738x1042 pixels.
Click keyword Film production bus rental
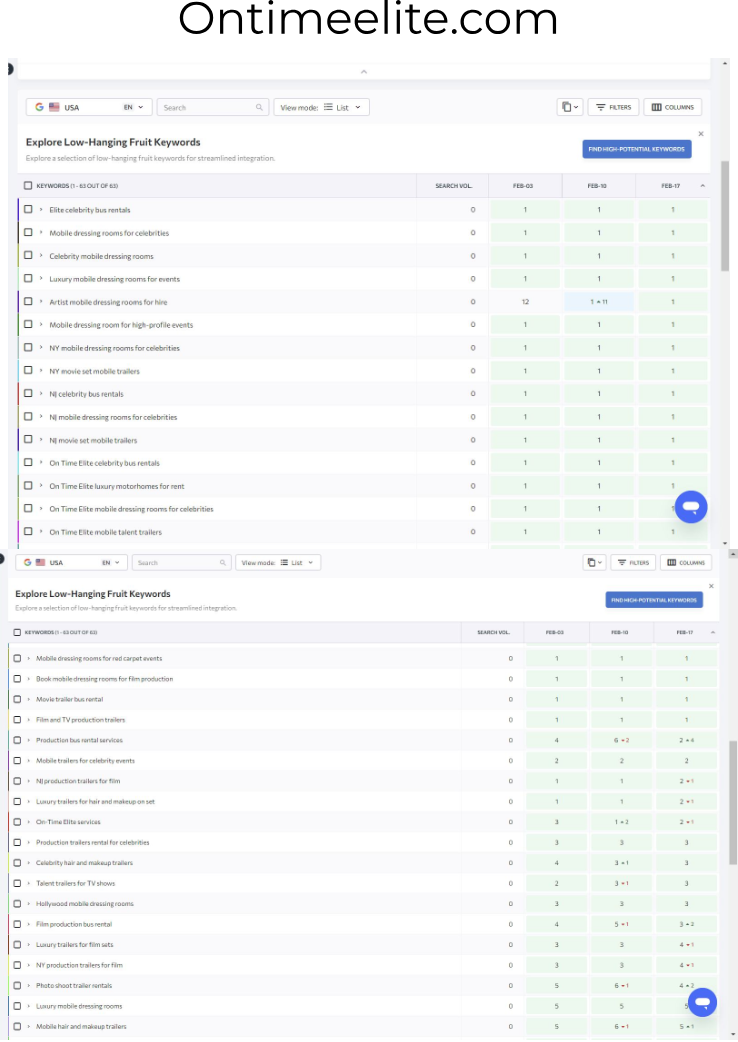pos(74,924)
